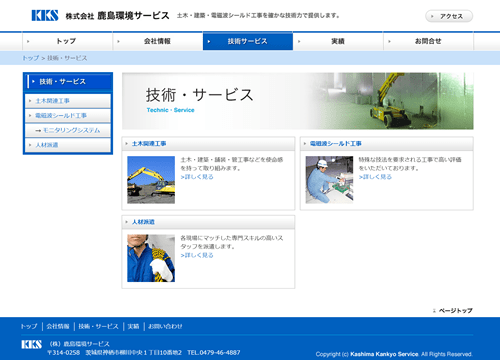This screenshot has width=500, height=360.
Task: Jump up with the ページトップ link
Action: pyautogui.click(x=453, y=310)
